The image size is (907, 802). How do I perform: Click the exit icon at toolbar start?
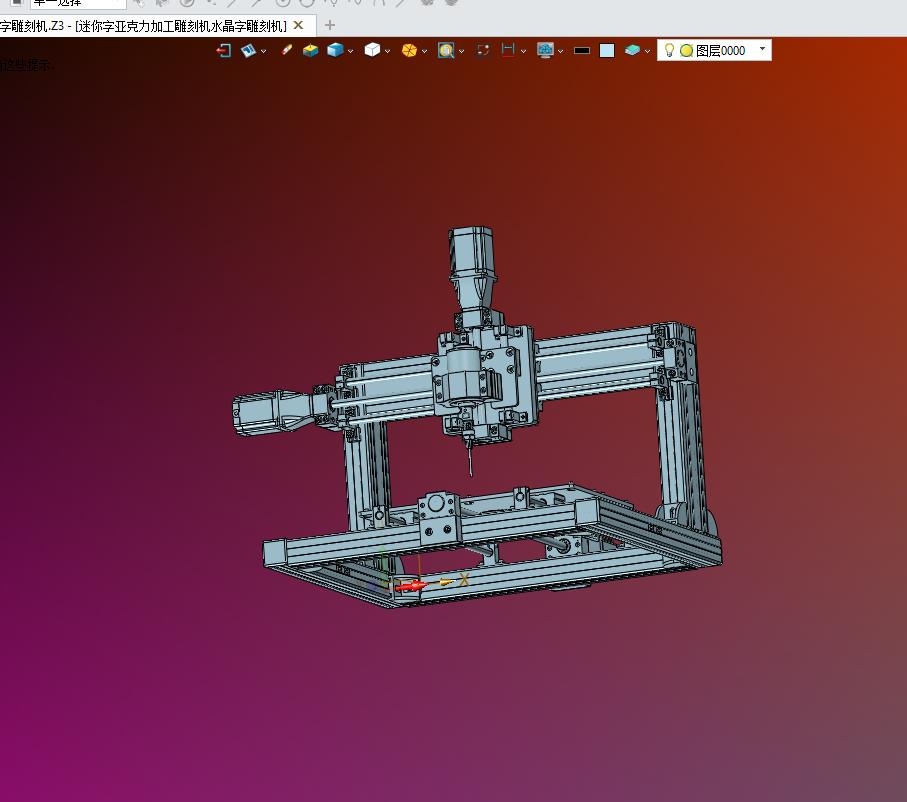[x=223, y=50]
